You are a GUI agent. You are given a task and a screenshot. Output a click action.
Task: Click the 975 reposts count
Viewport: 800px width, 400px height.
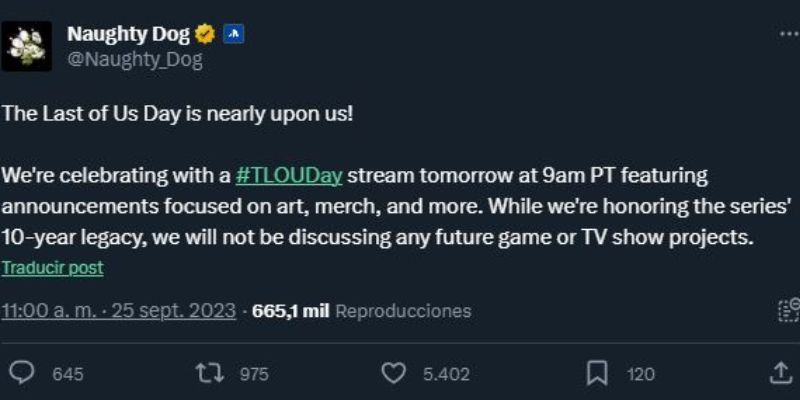[254, 374]
